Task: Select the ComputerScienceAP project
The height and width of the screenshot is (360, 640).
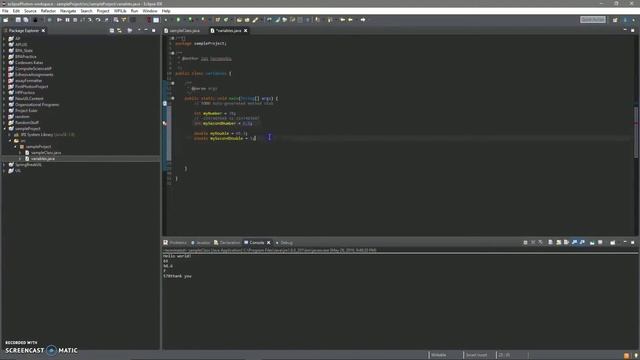Action: (x=33, y=69)
